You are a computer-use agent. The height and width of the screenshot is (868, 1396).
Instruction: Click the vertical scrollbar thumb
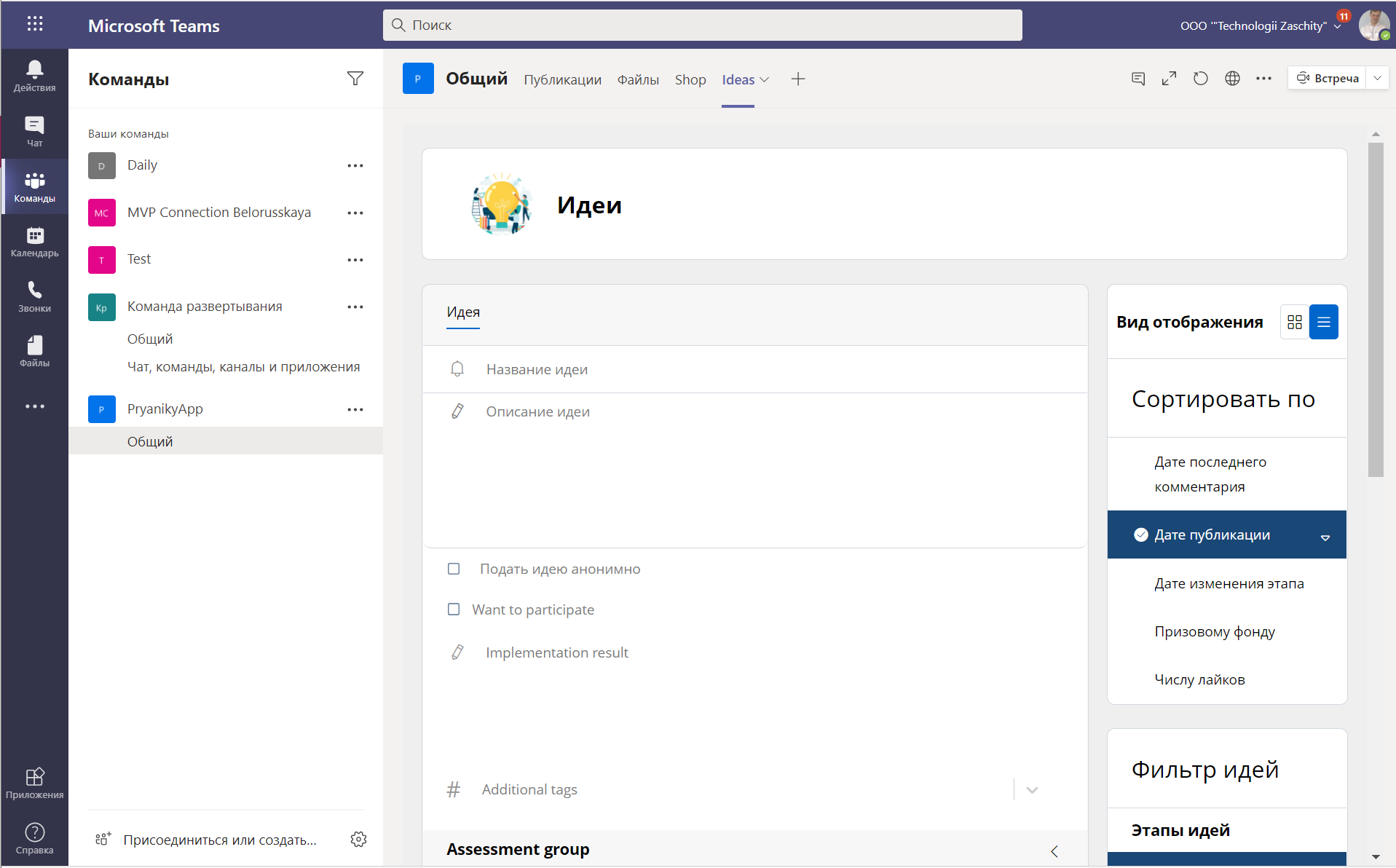pyautogui.click(x=1375, y=309)
